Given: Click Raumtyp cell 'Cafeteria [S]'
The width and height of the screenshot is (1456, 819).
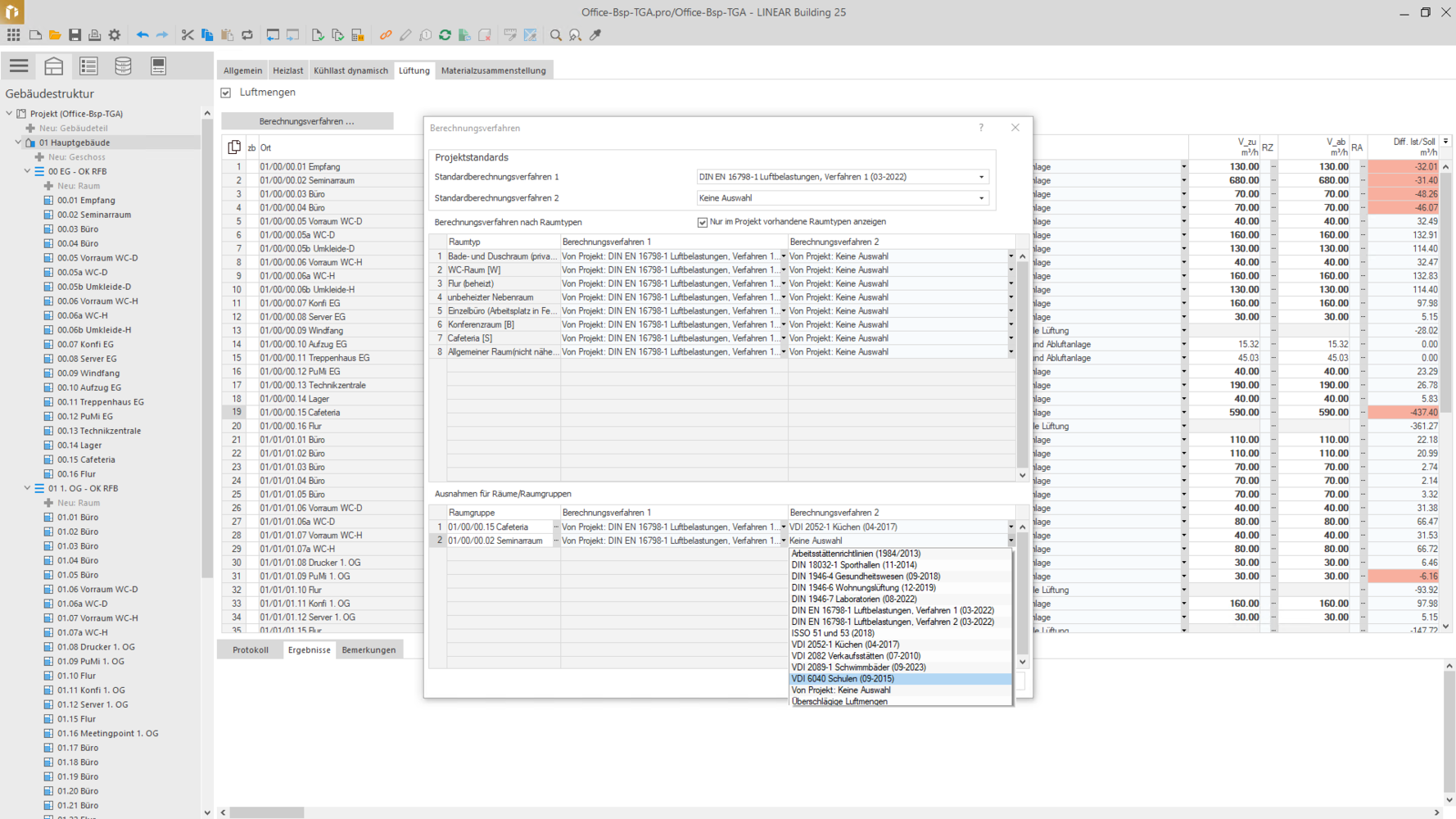Looking at the screenshot, I should pos(503,338).
